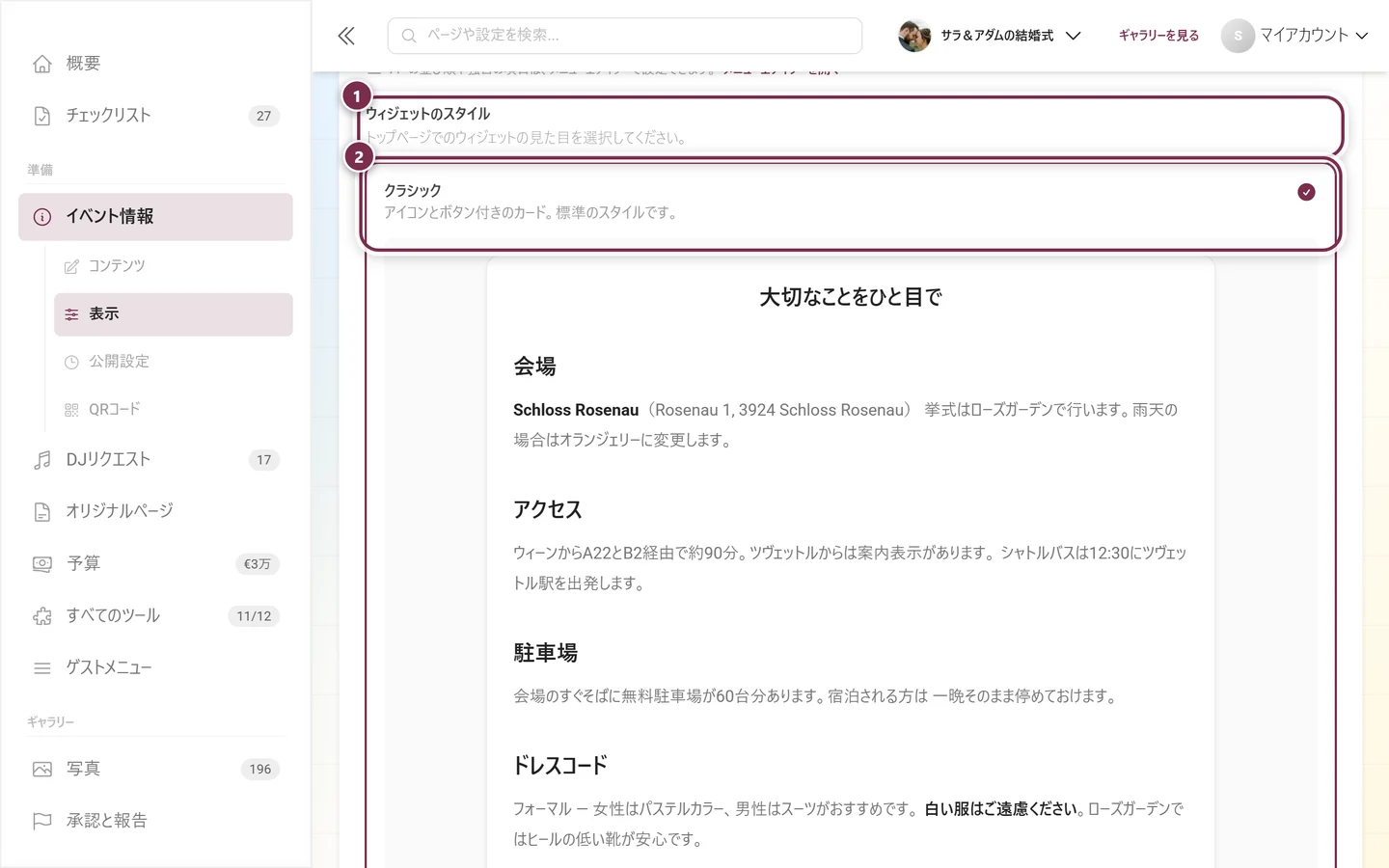This screenshot has height=868, width=1389.
Task: Click the DJリクエスト badge 17
Action: click(x=263, y=460)
